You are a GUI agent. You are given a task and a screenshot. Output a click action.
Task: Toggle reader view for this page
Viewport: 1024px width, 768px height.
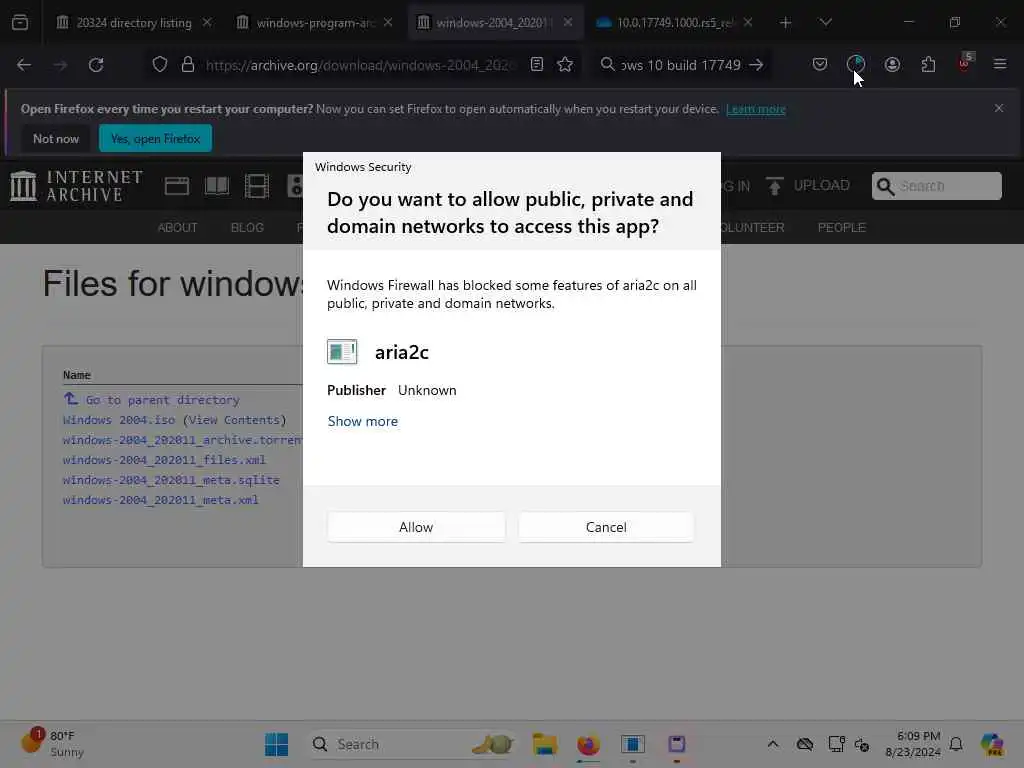[x=537, y=65]
